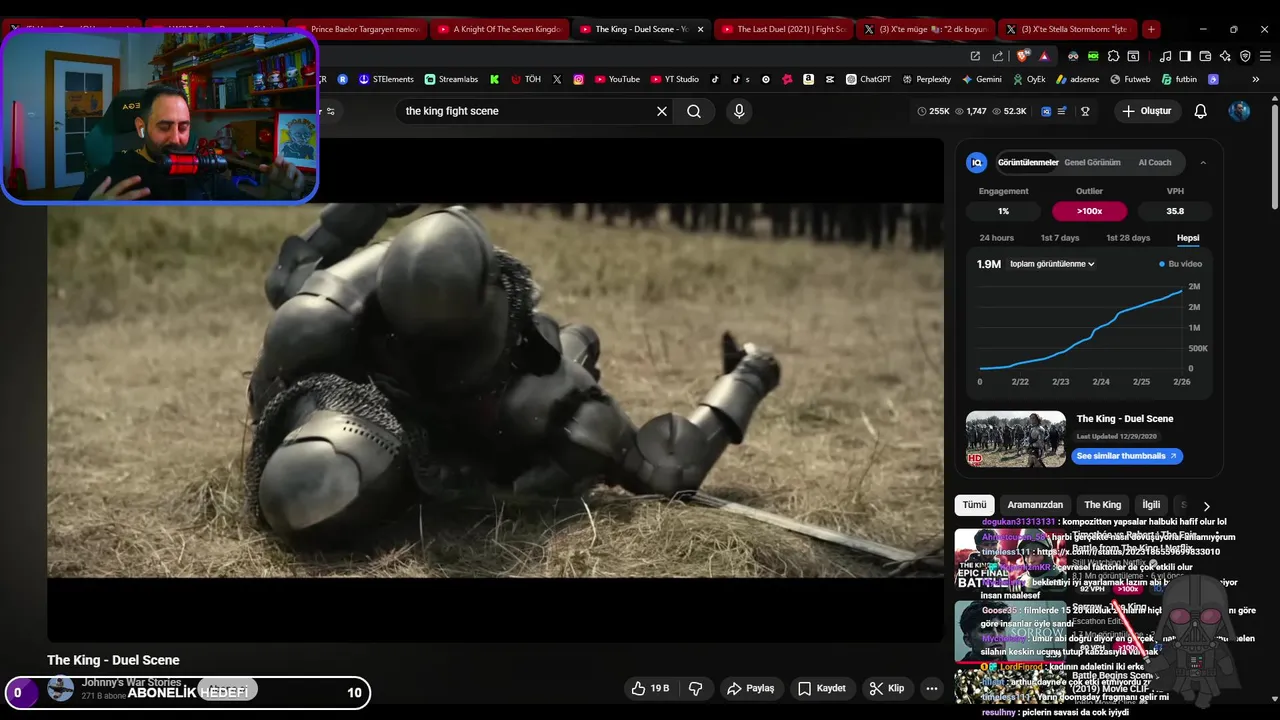Open futbin bookmark
The width and height of the screenshot is (1280, 720).
coord(1179,79)
